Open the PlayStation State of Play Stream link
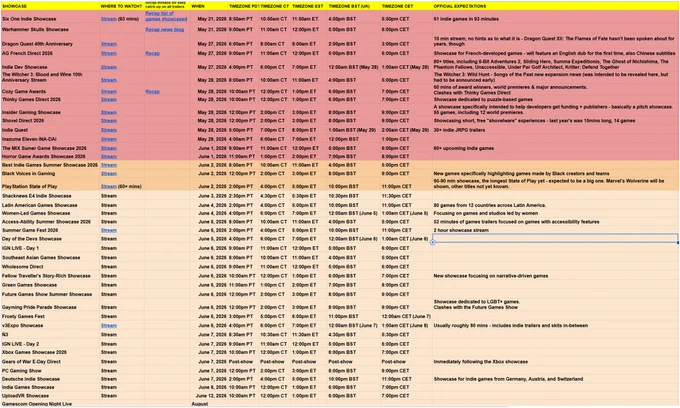Image resolution: width=680 pixels, height=408 pixels. tap(108, 186)
